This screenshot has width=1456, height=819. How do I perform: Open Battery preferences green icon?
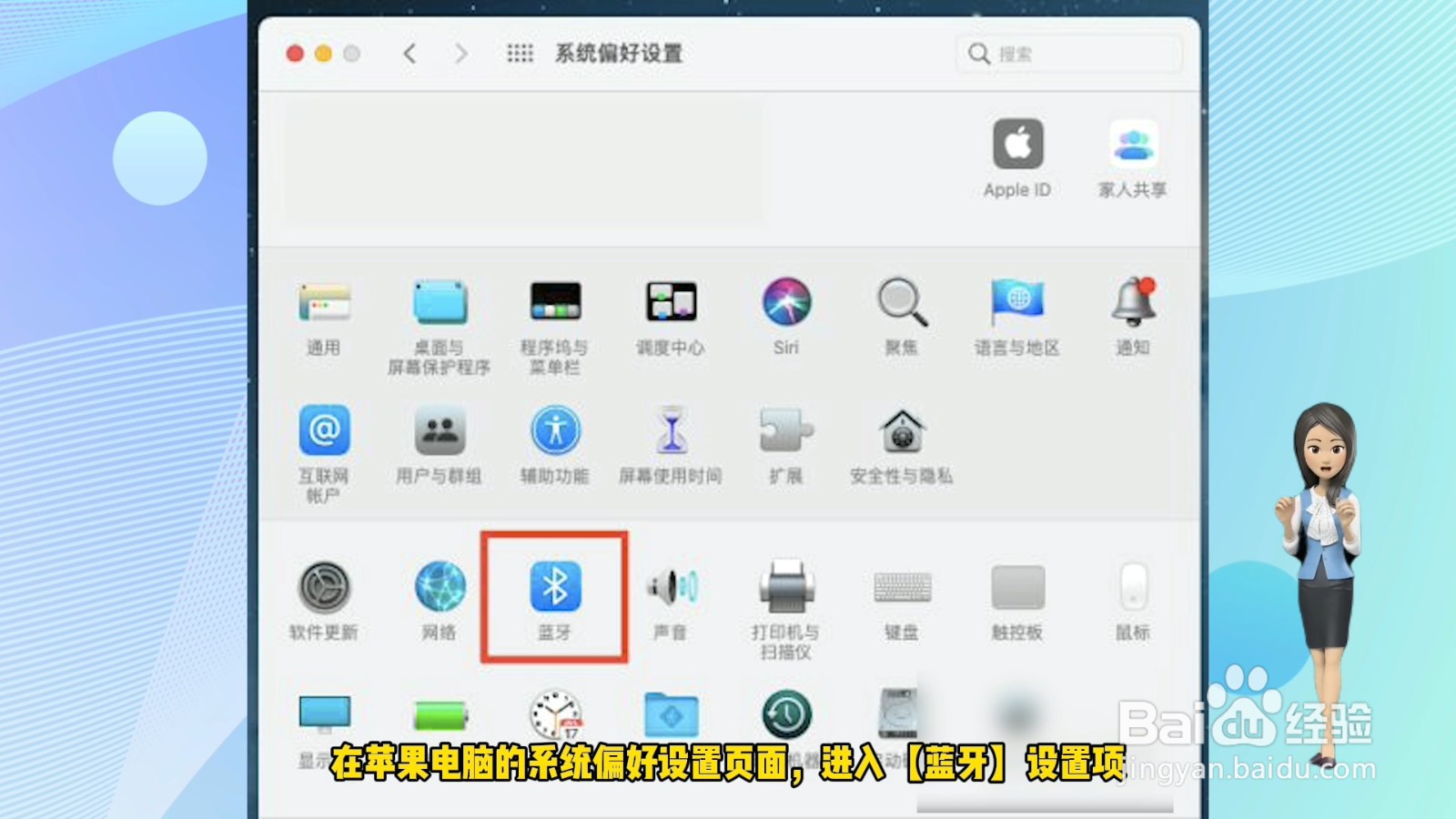point(440,715)
